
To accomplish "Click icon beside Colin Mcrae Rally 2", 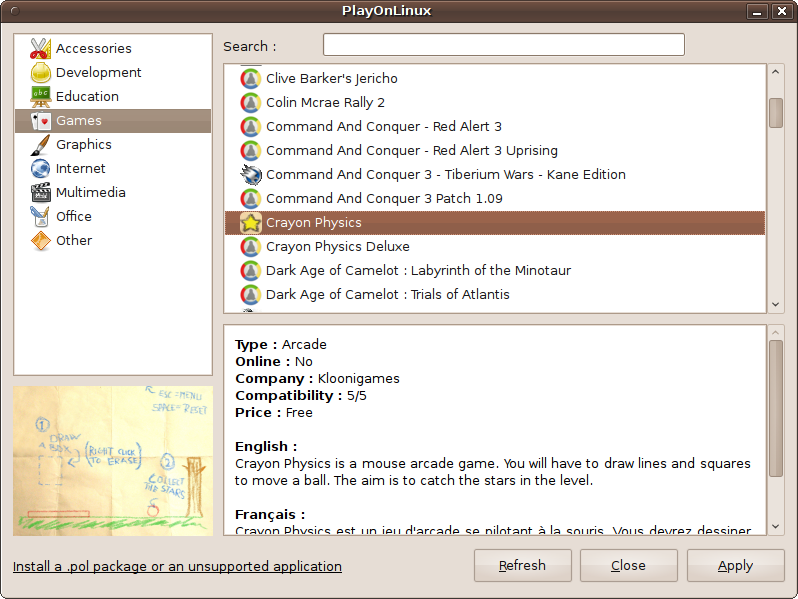I will click(x=250, y=102).
